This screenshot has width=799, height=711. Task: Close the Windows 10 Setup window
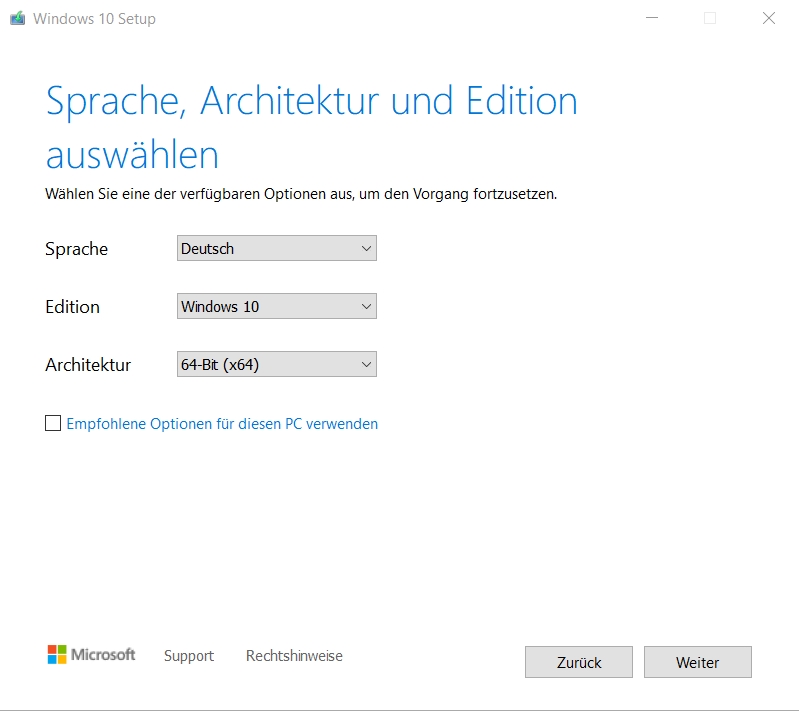[768, 18]
